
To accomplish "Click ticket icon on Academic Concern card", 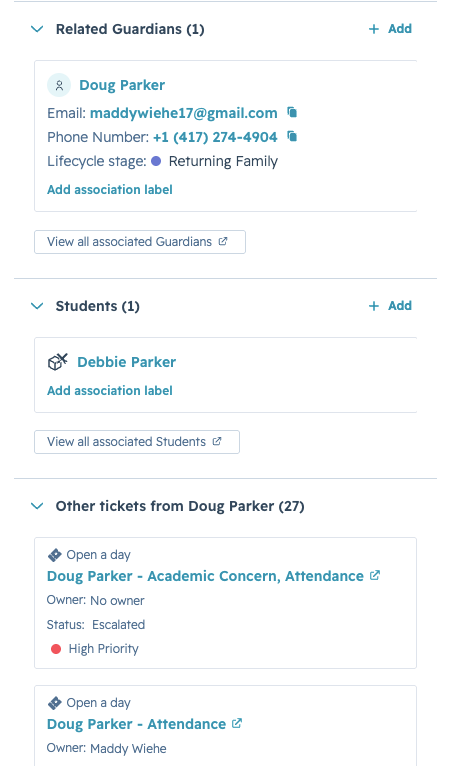I will coord(55,555).
